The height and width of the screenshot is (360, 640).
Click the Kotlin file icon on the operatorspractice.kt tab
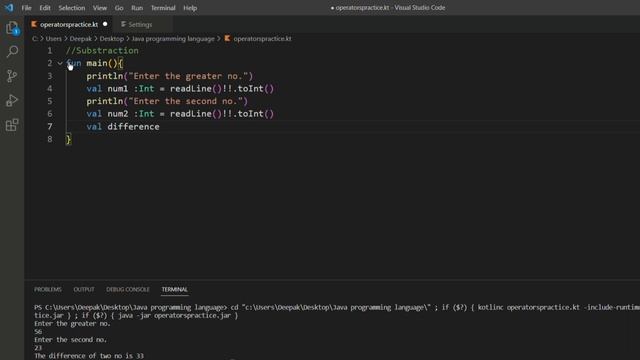pos(34,24)
